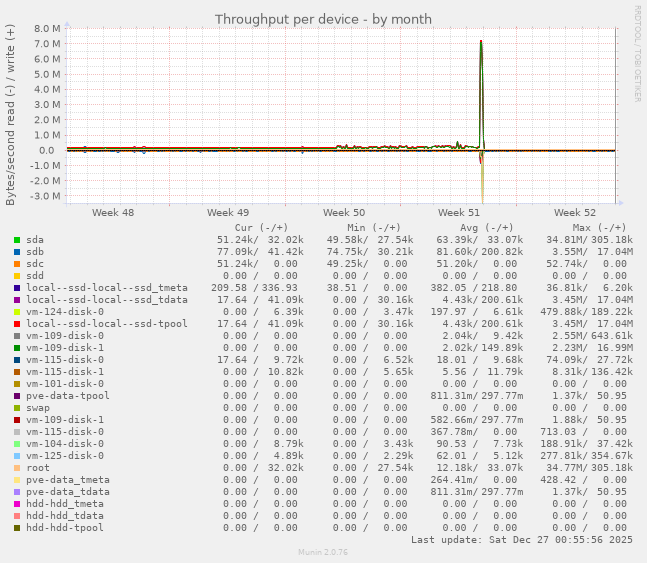Click the 'hdd-hdd_tdata' legend label
Image resolution: width=647 pixels, height=563 pixels.
coord(65,516)
